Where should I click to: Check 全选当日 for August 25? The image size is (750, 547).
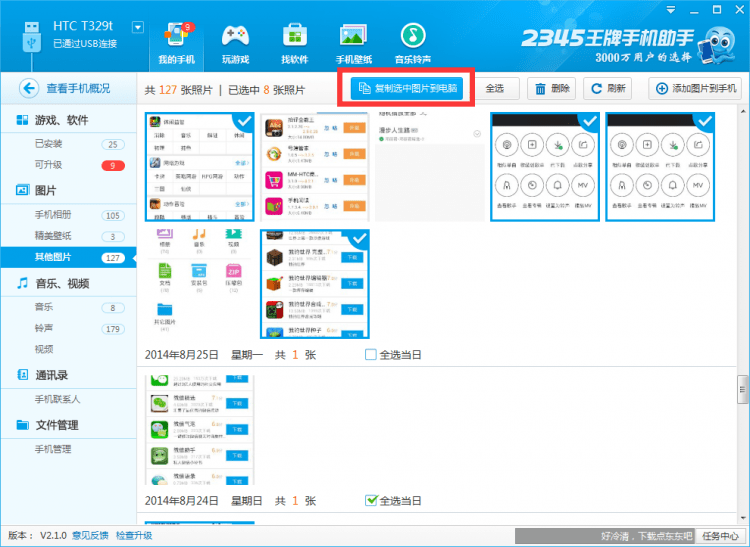pyautogui.click(x=372, y=355)
